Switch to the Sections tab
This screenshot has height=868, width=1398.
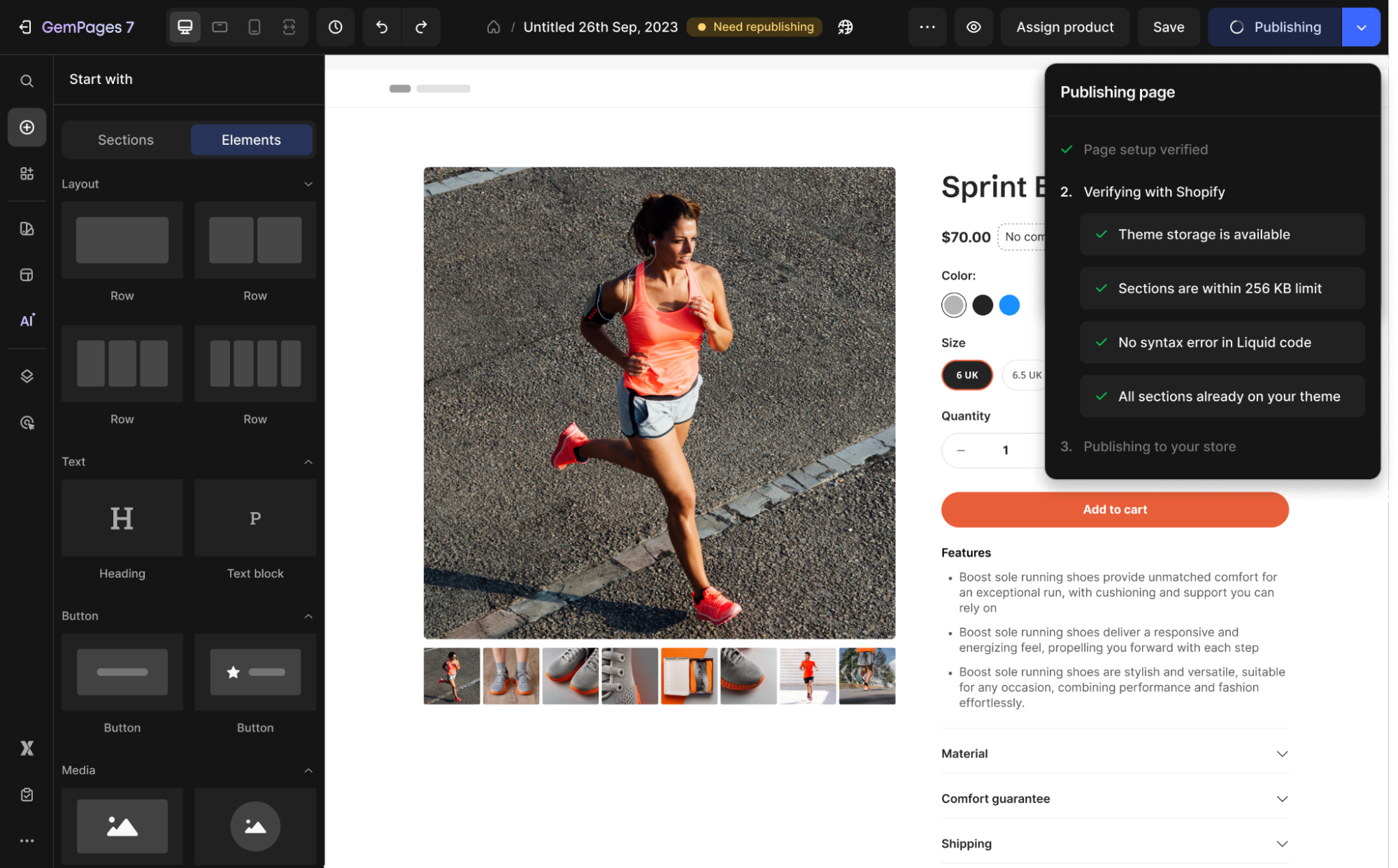[x=126, y=140]
